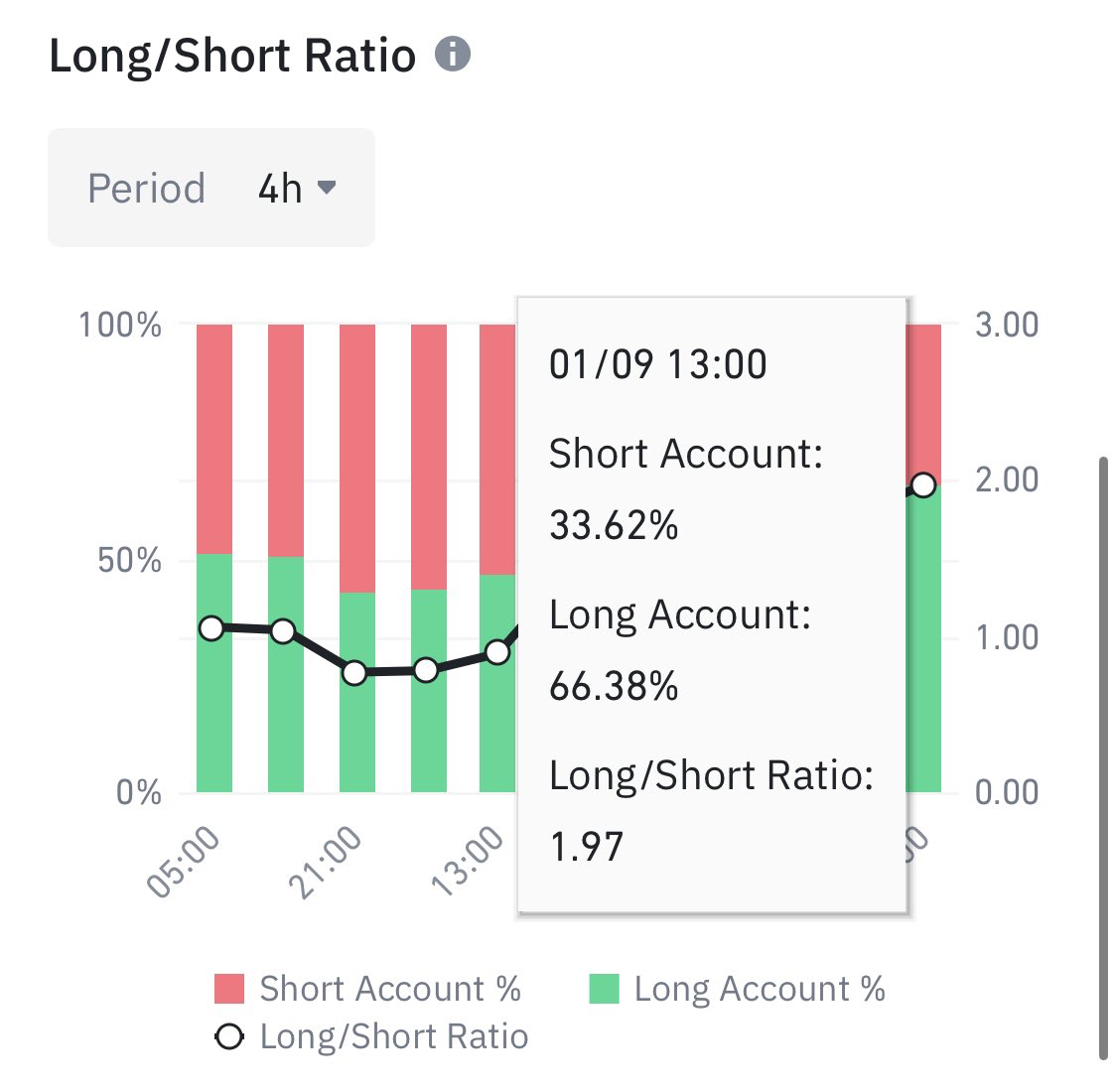Click the 01/09 13:00 tooltip header
The height and width of the screenshot is (1092, 1117).
658,364
